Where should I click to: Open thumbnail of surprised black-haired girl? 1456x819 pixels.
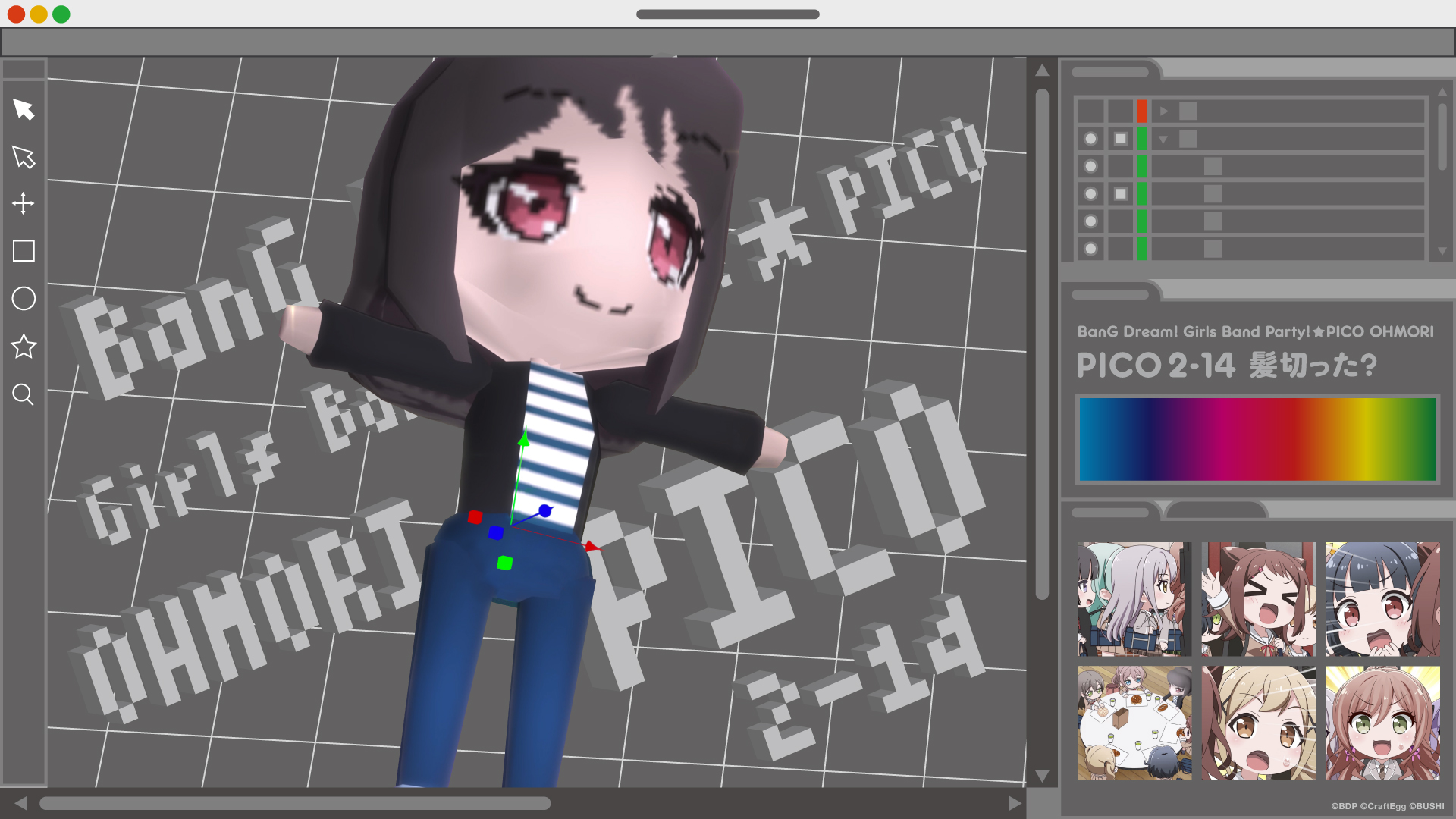(x=1382, y=599)
